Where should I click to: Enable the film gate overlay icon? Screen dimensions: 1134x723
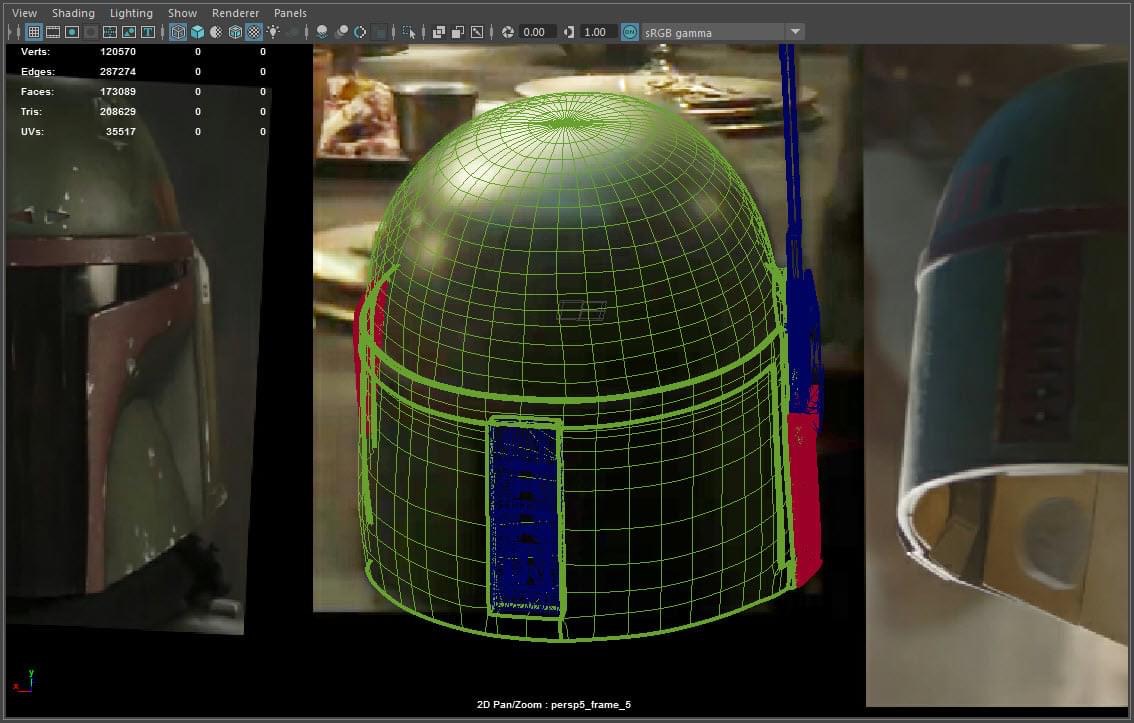pyautogui.click(x=52, y=32)
